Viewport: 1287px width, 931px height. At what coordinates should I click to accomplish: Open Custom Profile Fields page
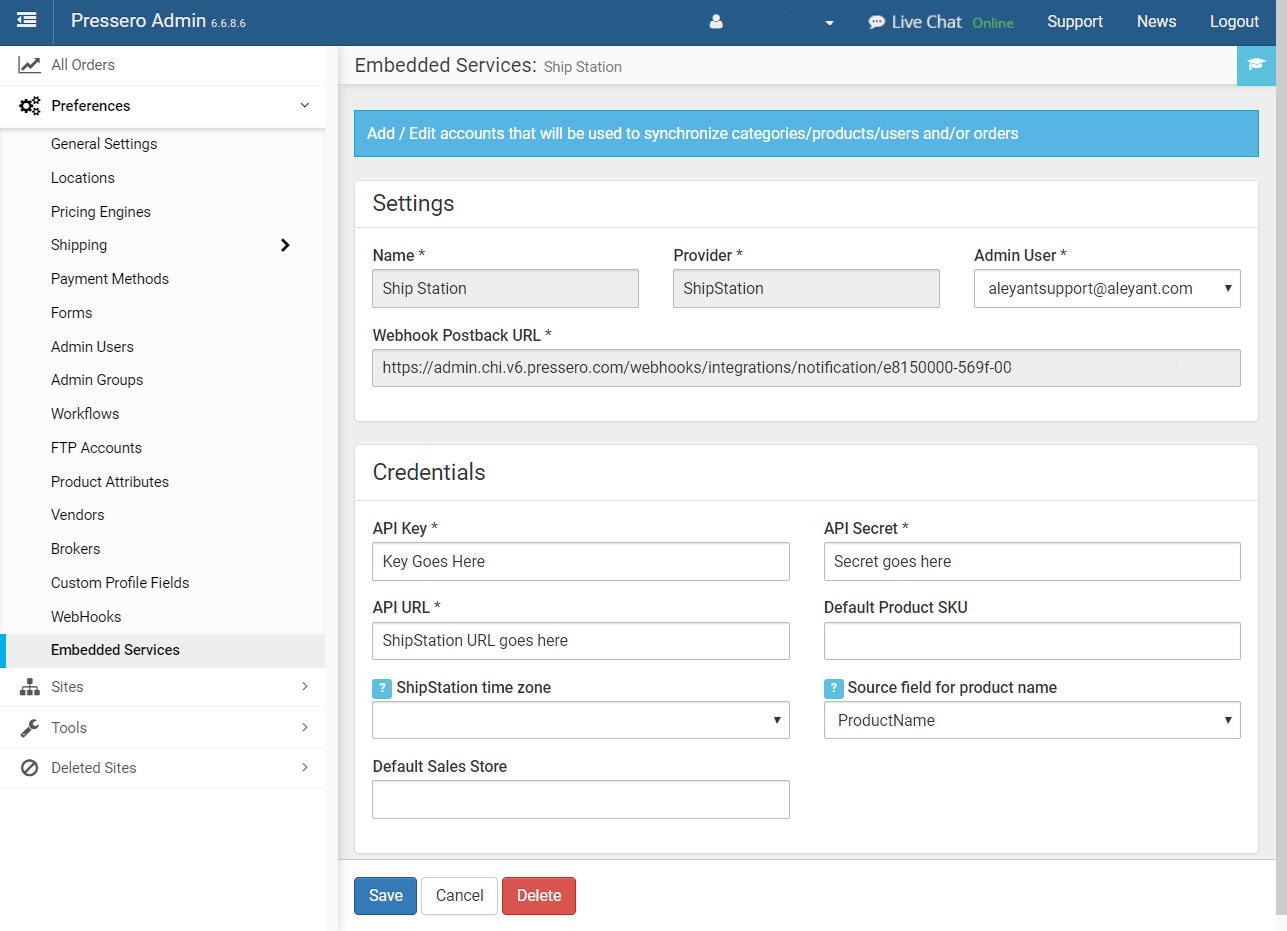coord(120,583)
